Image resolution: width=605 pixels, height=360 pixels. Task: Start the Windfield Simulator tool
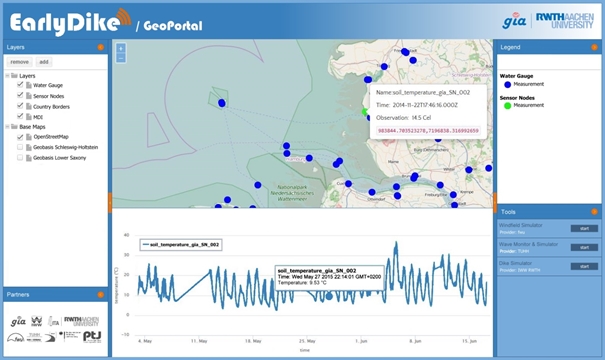coord(584,229)
